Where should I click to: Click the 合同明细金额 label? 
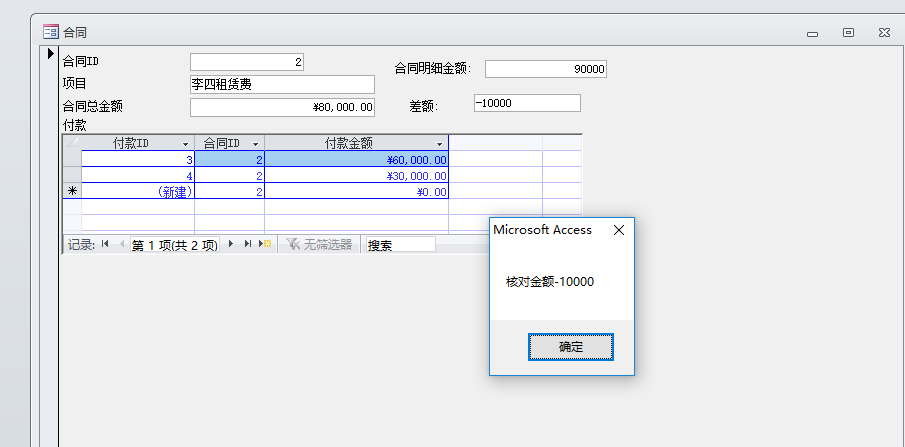click(x=433, y=69)
